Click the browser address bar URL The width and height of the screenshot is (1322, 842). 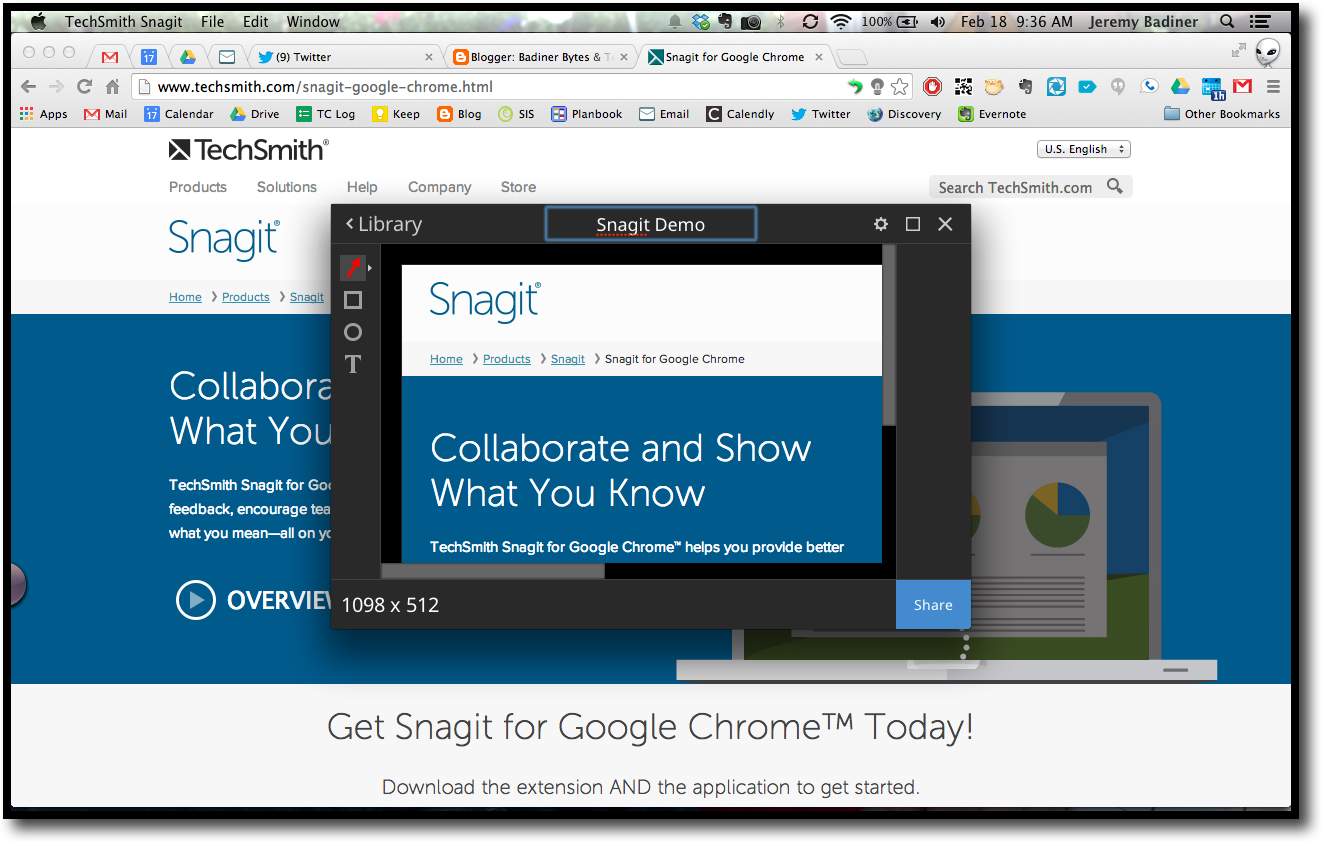coord(326,87)
